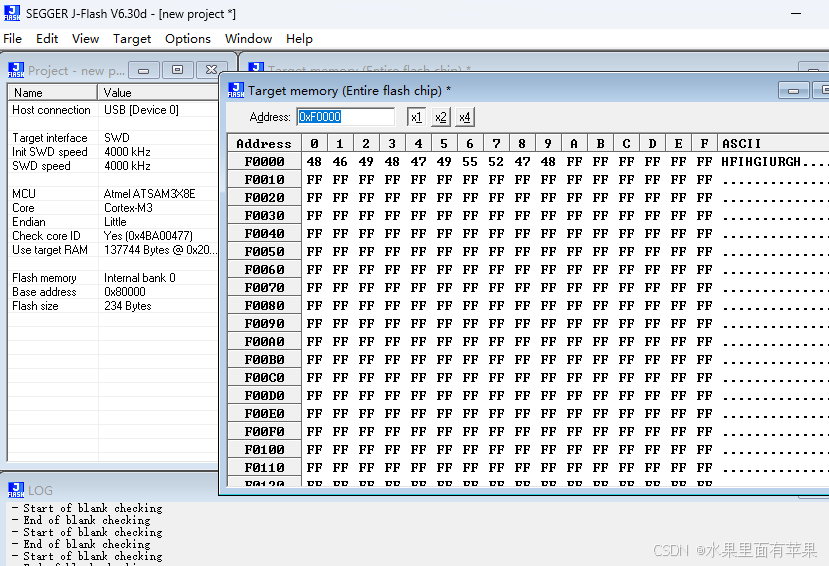Open the View menu
Screen dimensions: 829x566
[85, 39]
